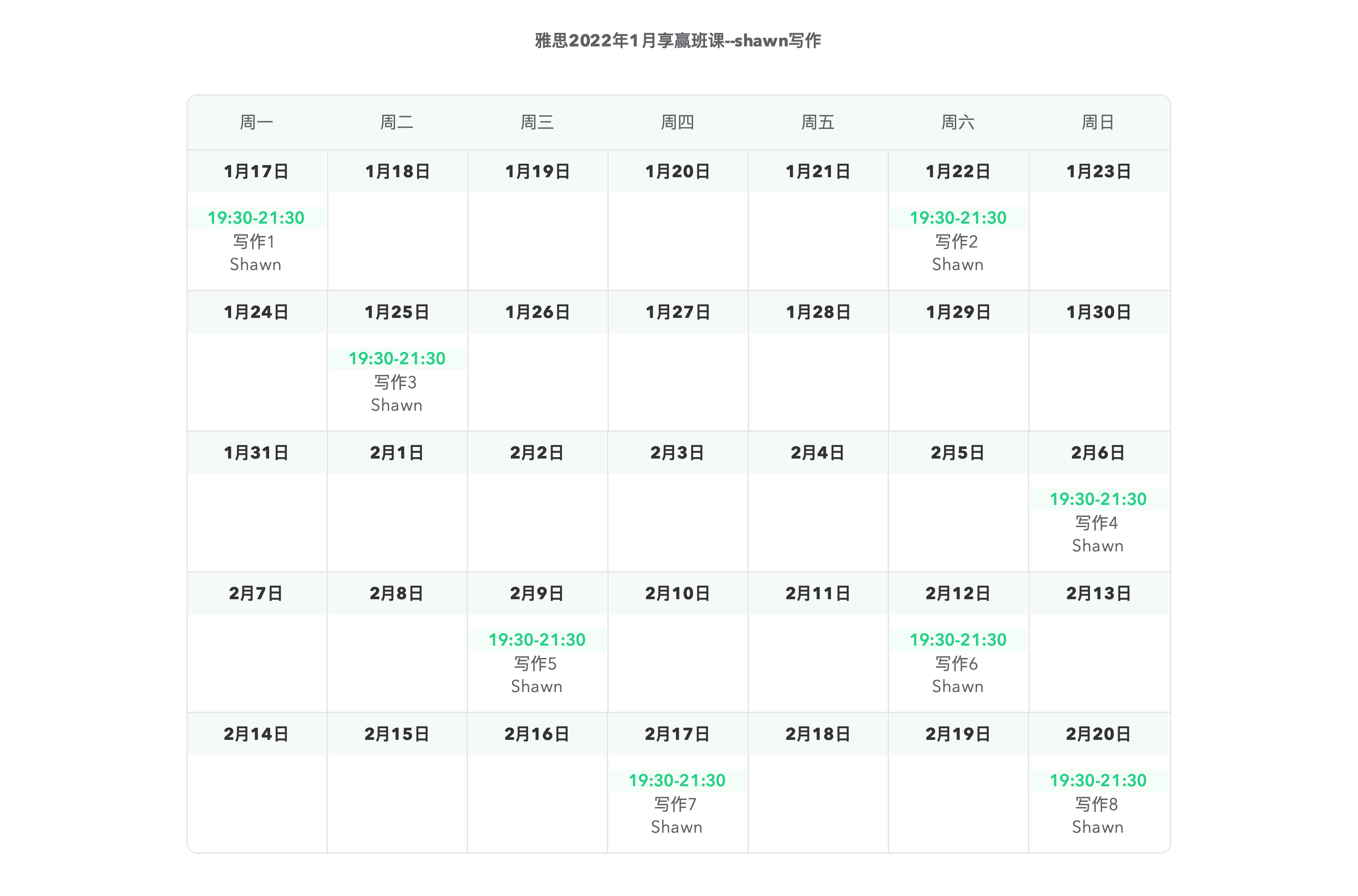Open the 写作8 session on 2月20日

[1097, 804]
